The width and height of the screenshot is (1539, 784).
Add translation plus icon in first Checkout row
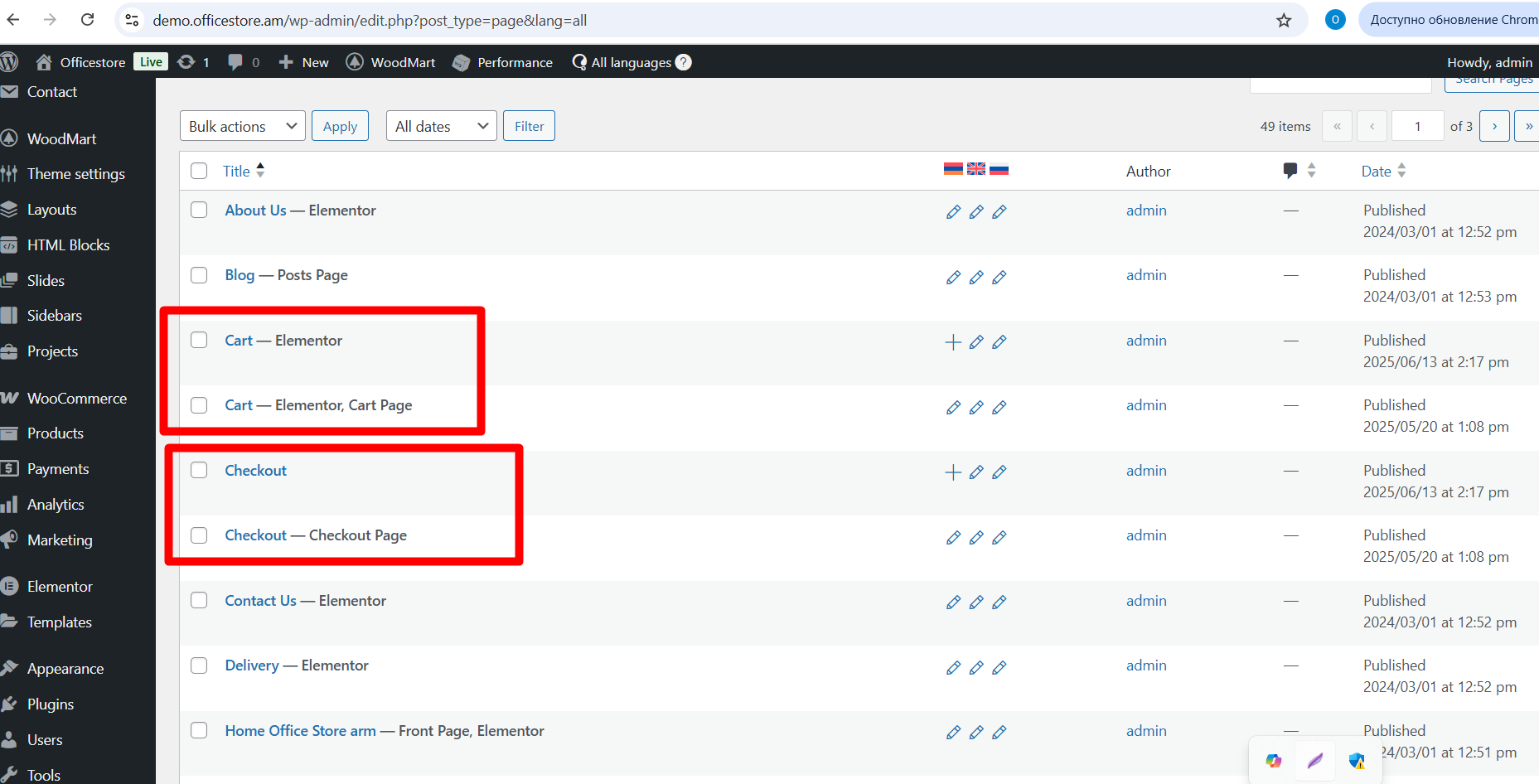click(x=953, y=472)
